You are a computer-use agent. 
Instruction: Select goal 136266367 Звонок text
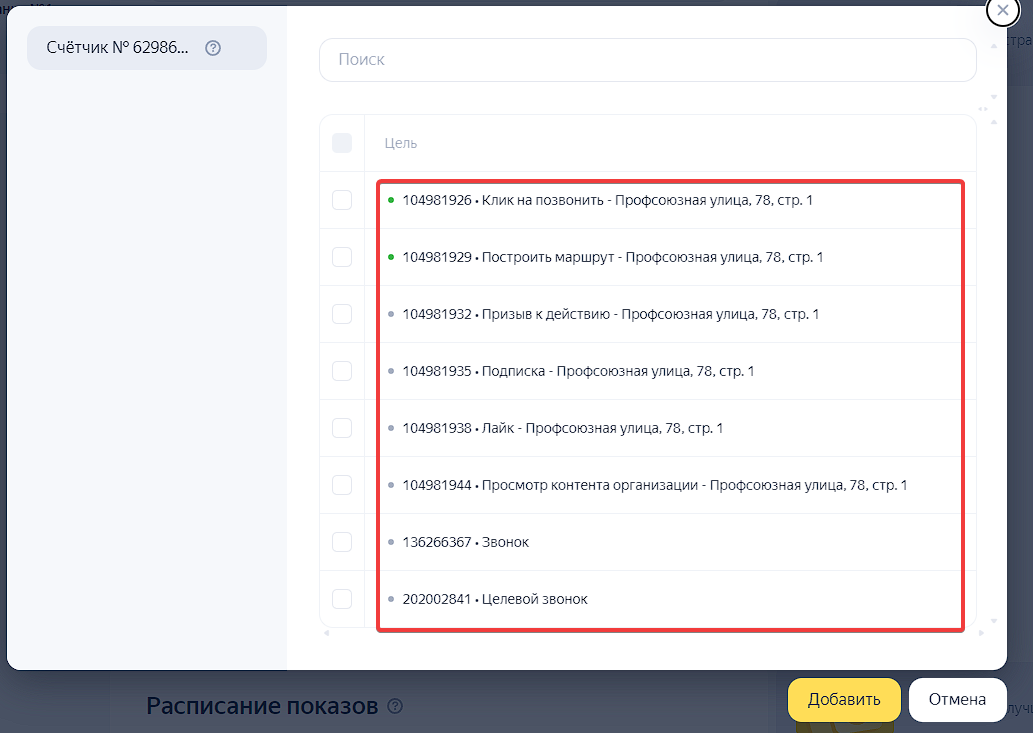(466, 542)
